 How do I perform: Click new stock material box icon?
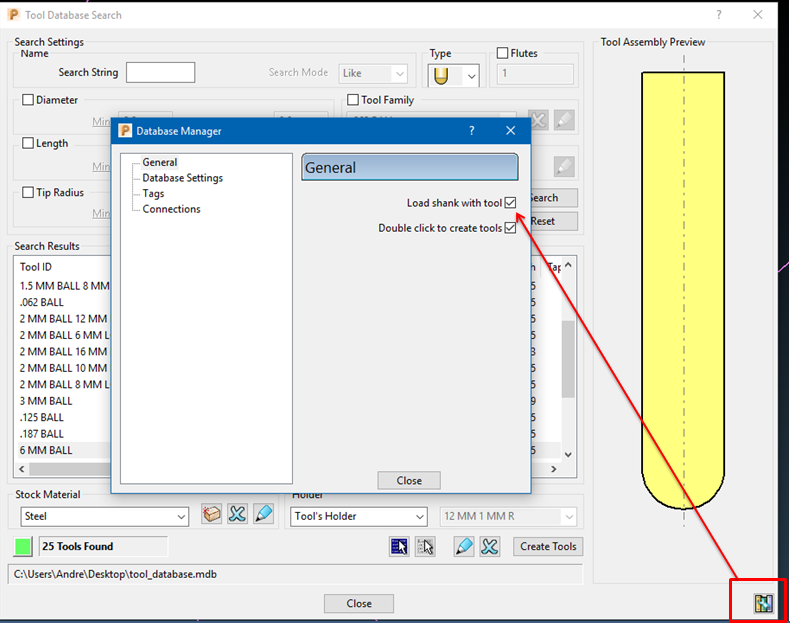(211, 514)
